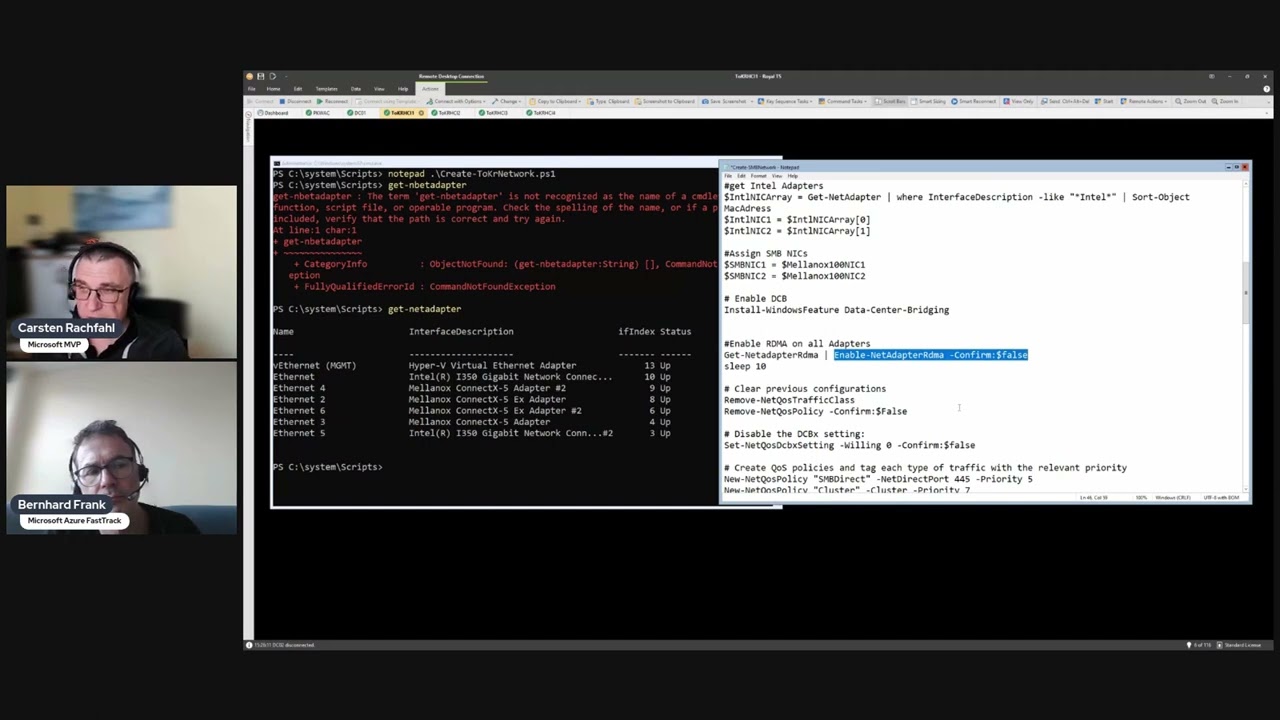The image size is (1280, 720).
Task: Open the Copy to Clipboard dropdown
Action: [556, 101]
